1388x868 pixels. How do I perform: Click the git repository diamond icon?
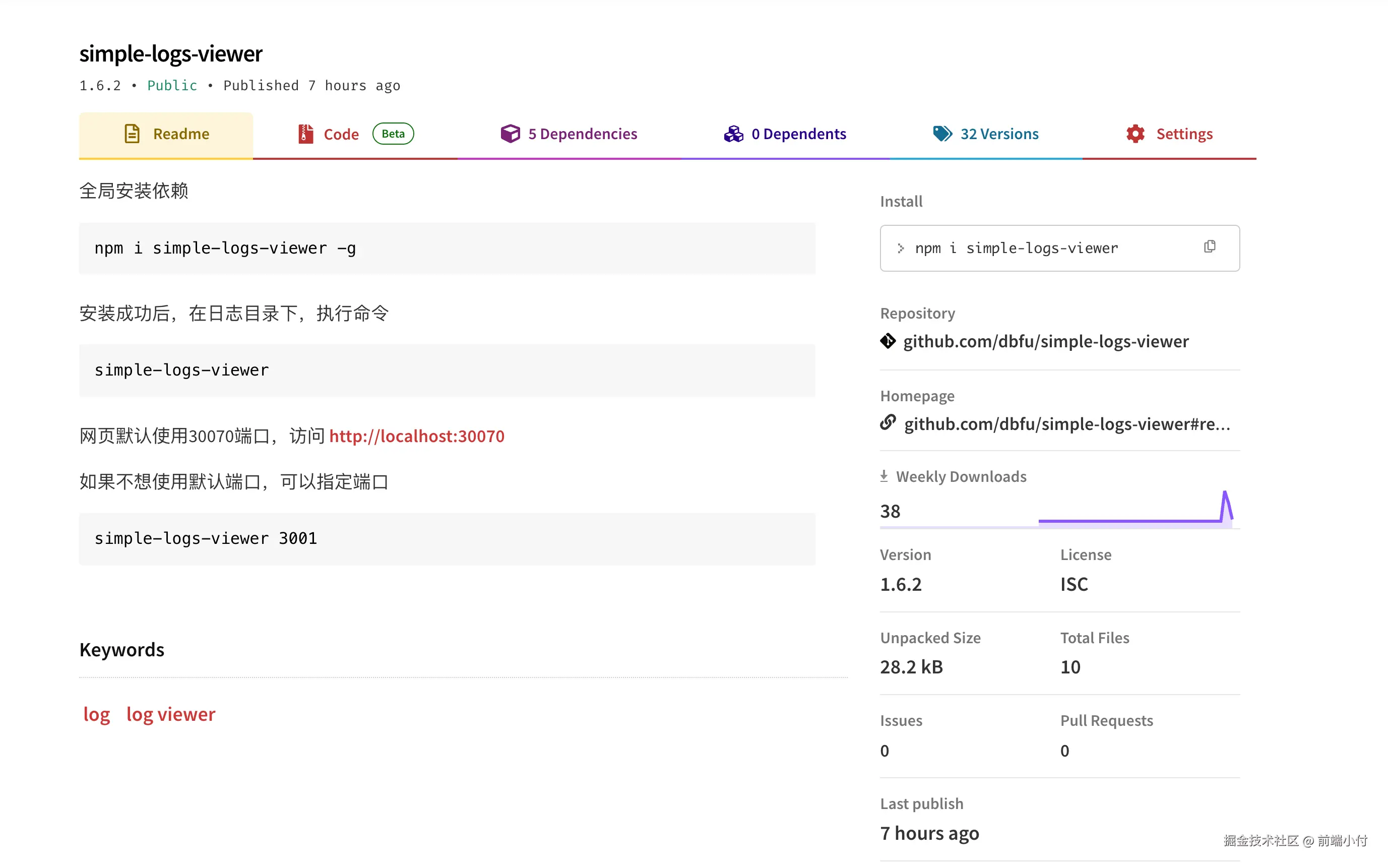[x=888, y=341]
